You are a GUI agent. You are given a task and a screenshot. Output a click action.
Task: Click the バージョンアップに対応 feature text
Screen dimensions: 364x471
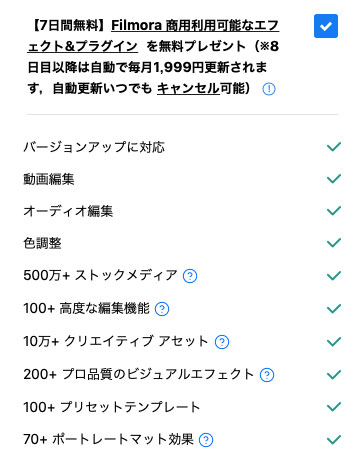point(94,147)
